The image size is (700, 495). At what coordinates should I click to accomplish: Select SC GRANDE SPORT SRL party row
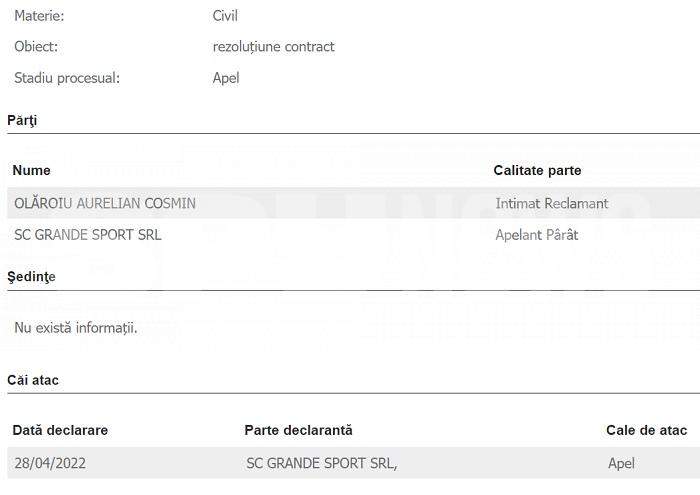tap(354, 234)
